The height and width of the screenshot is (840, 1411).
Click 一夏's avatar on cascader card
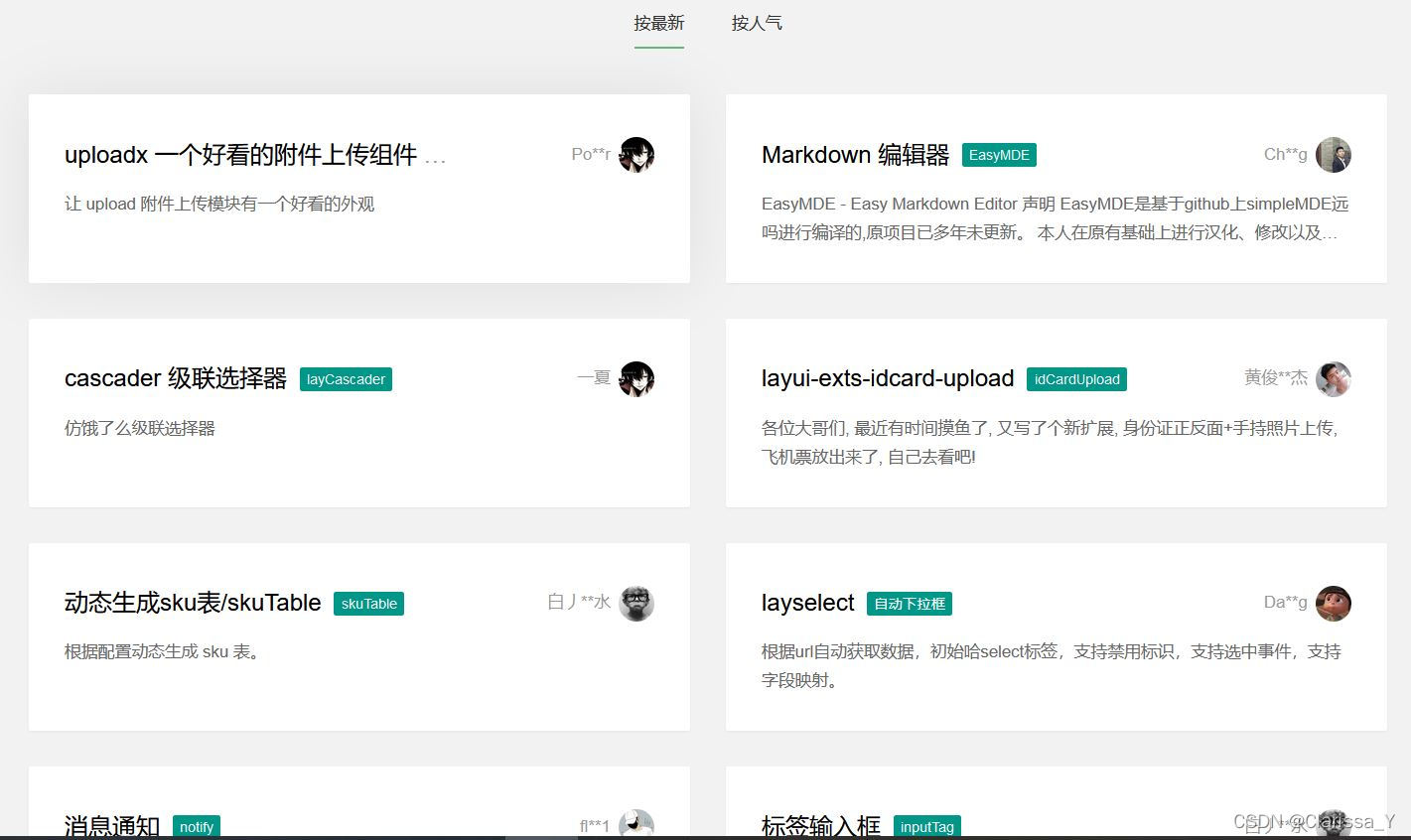click(636, 379)
